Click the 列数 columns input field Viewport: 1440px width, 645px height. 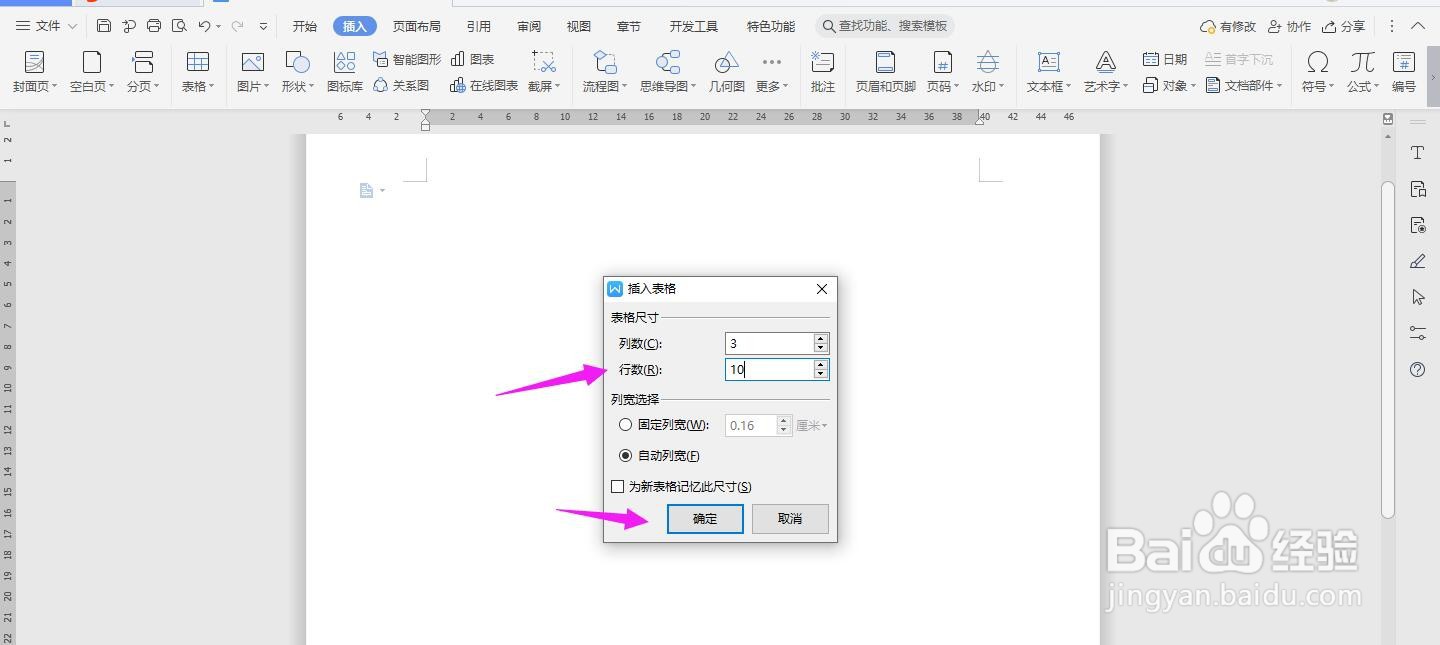click(769, 343)
